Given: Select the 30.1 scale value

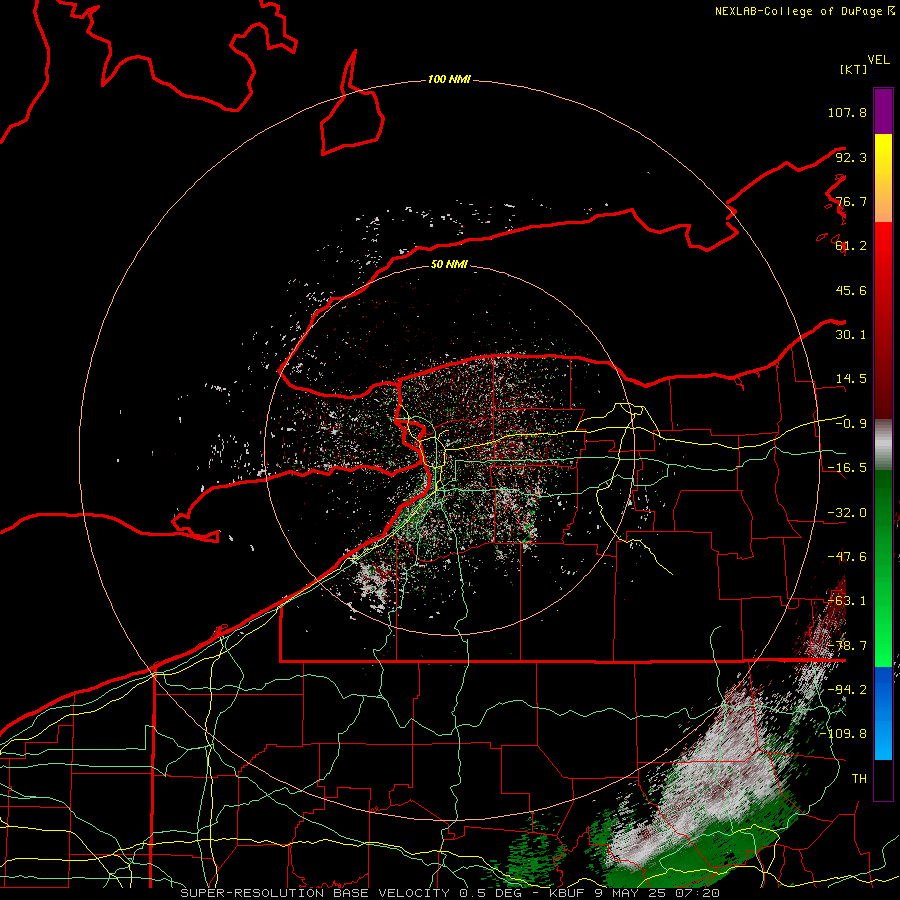Looking at the screenshot, I should 851,335.
